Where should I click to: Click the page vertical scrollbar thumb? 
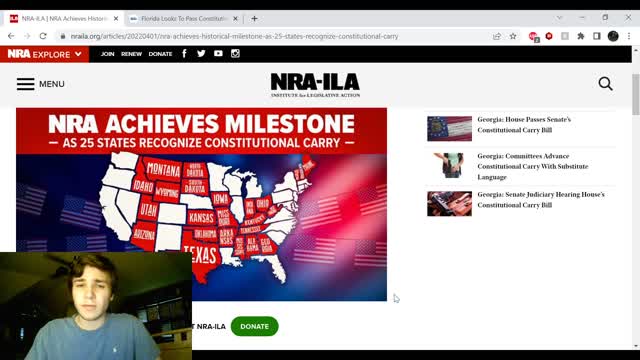pos(636,95)
